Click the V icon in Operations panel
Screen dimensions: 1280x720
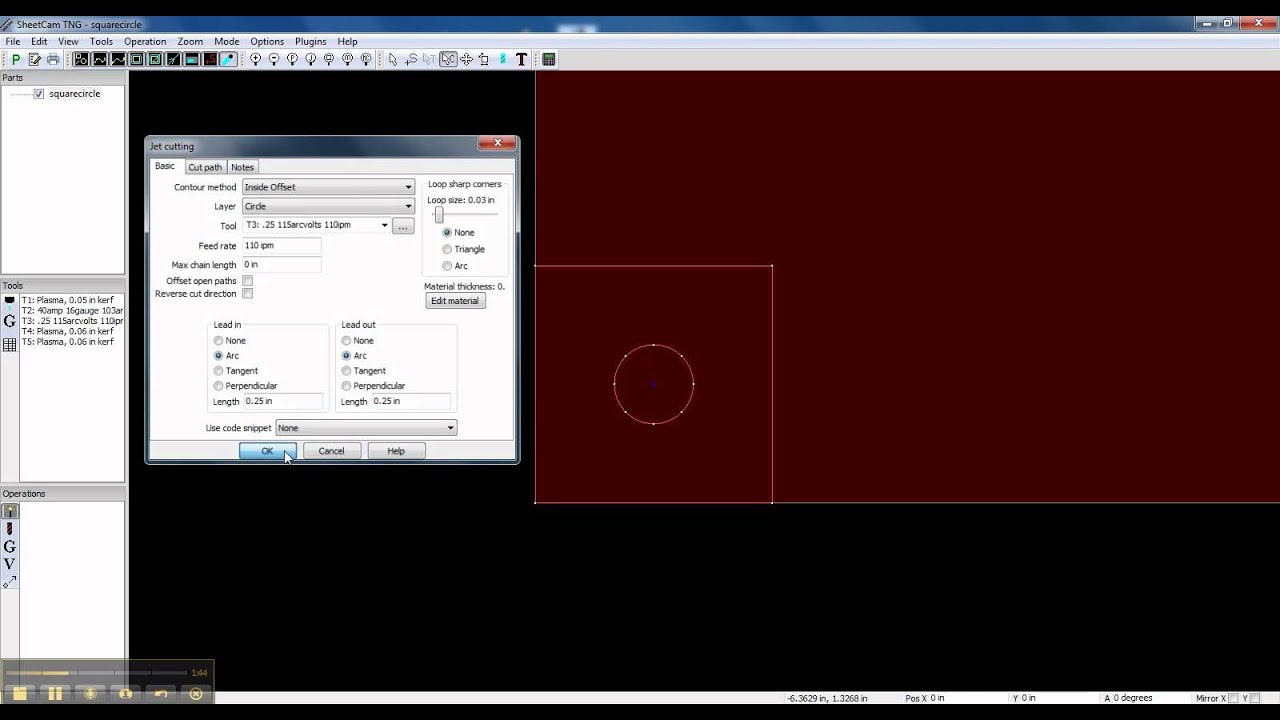[10, 564]
